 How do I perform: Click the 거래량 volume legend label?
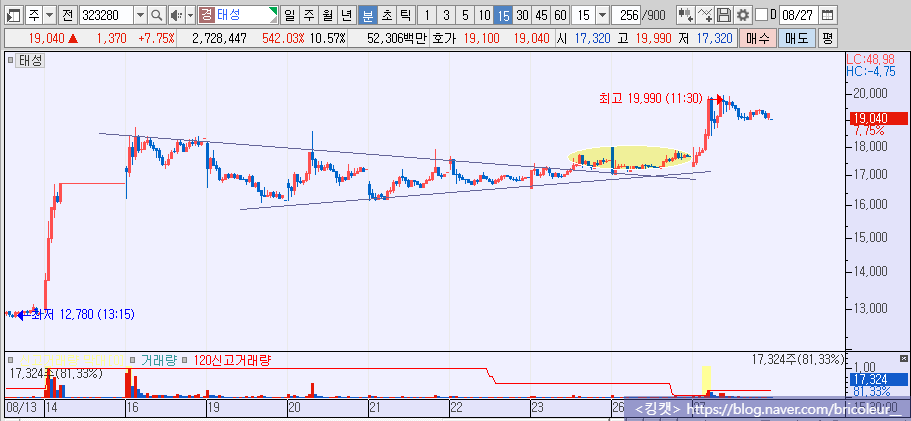click(x=159, y=361)
